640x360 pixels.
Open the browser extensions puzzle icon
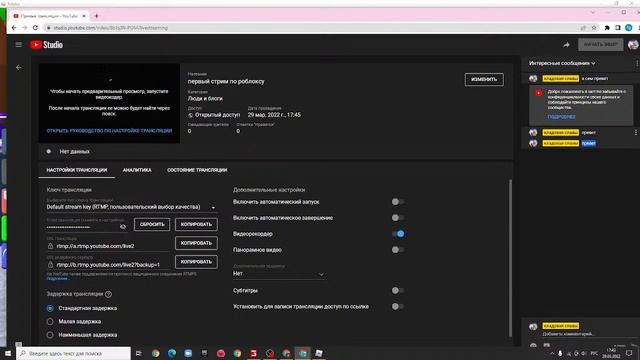click(607, 28)
